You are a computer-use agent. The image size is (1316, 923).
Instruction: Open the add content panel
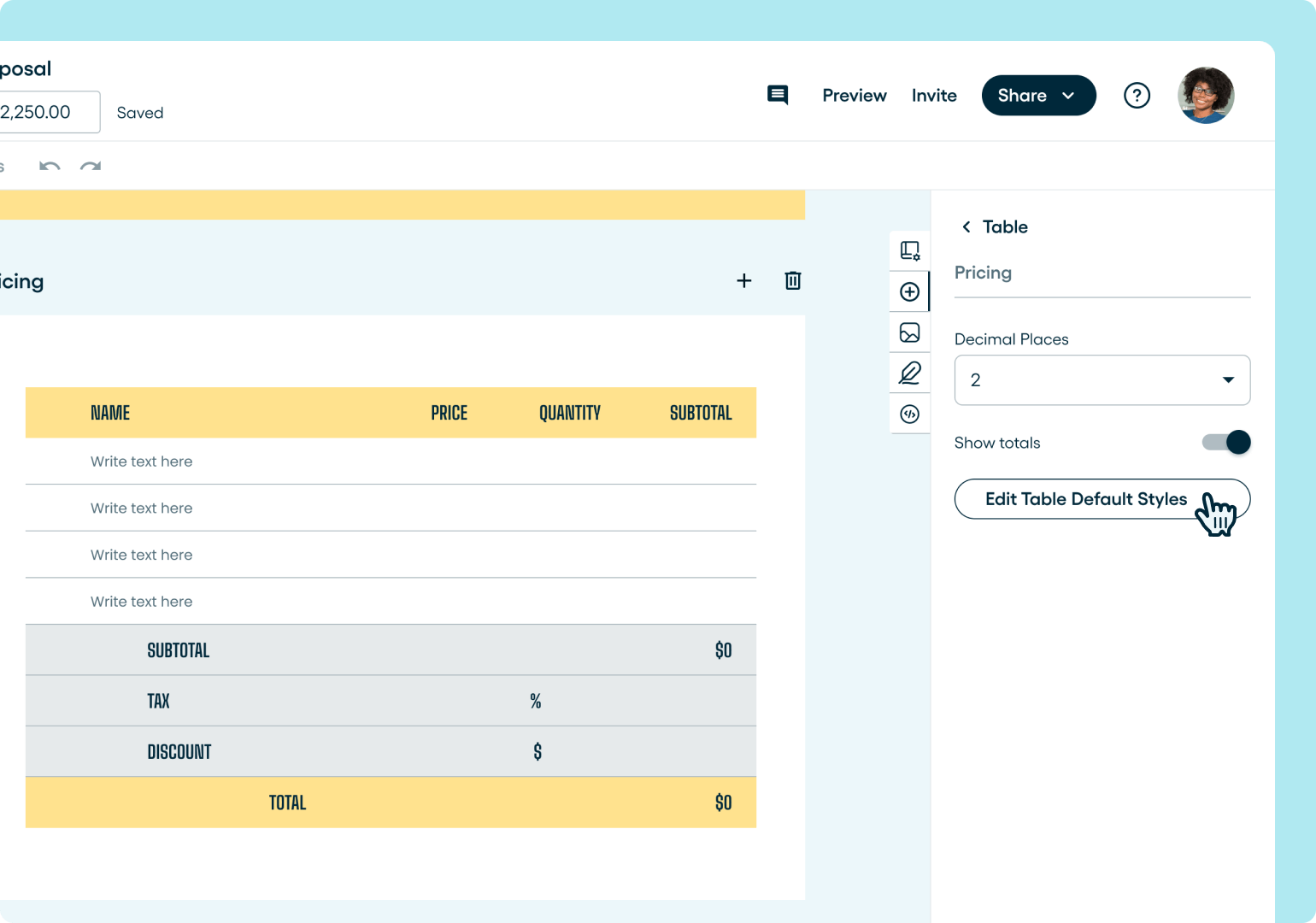pyautogui.click(x=909, y=291)
